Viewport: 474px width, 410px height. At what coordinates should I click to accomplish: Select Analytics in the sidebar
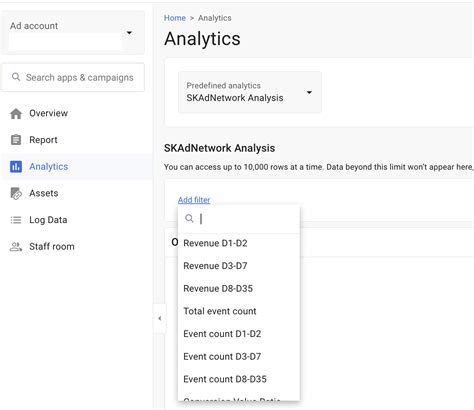[x=77, y=167]
